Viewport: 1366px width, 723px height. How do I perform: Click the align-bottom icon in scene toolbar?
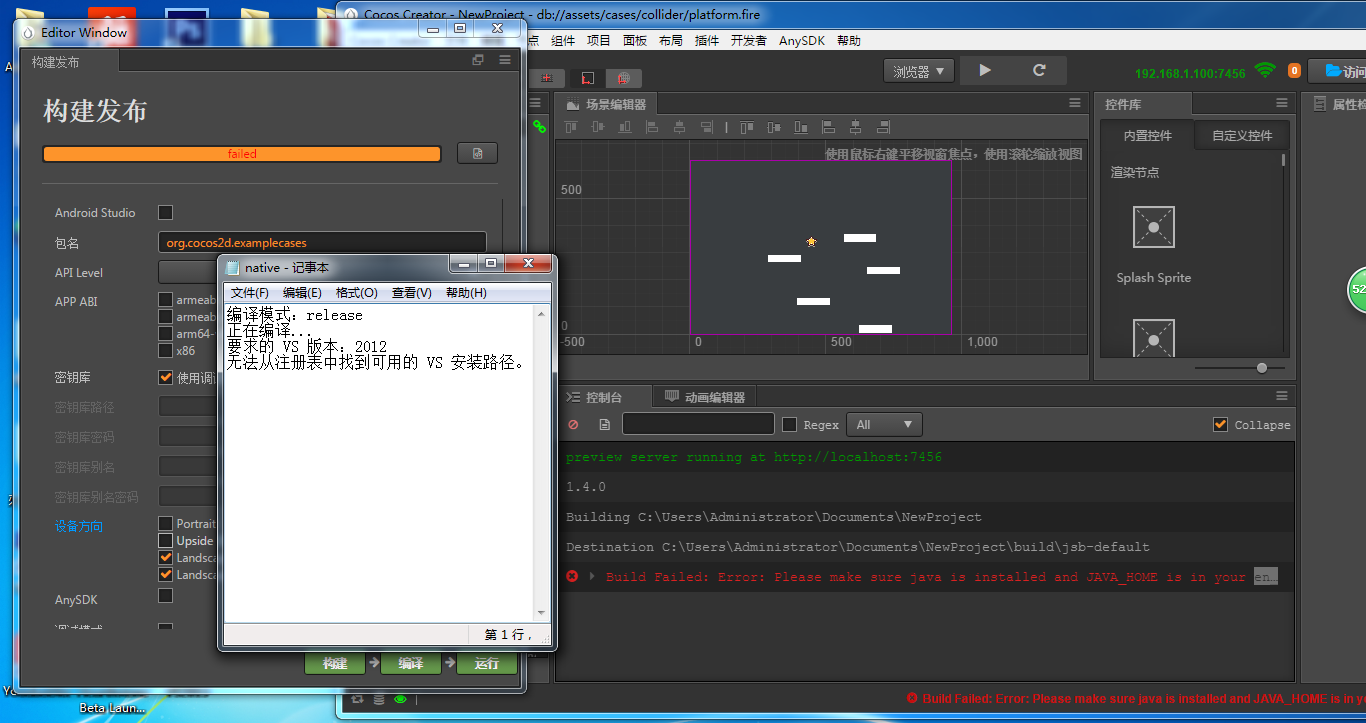[x=625, y=127]
